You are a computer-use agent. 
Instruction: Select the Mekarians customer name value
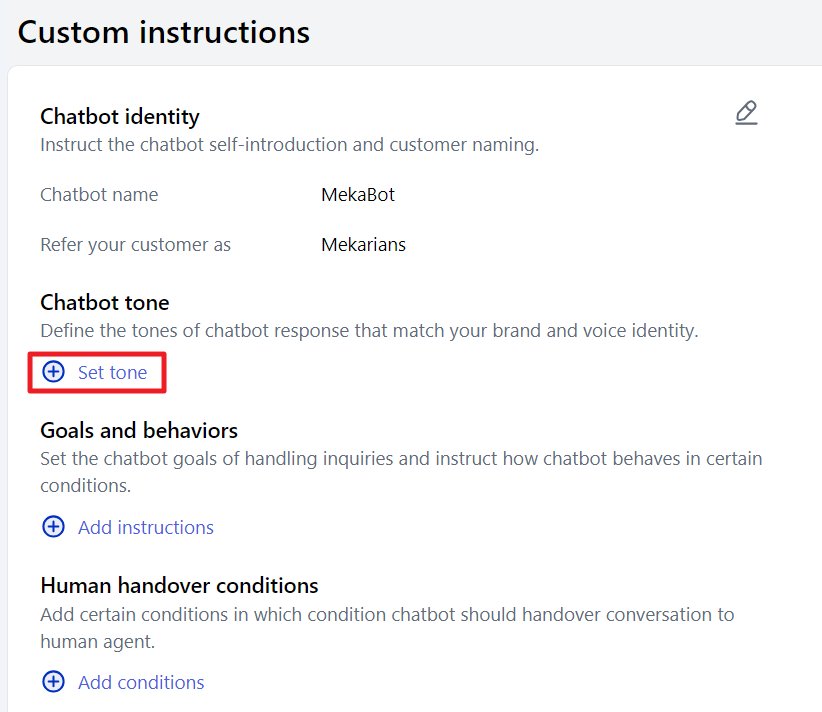click(363, 244)
